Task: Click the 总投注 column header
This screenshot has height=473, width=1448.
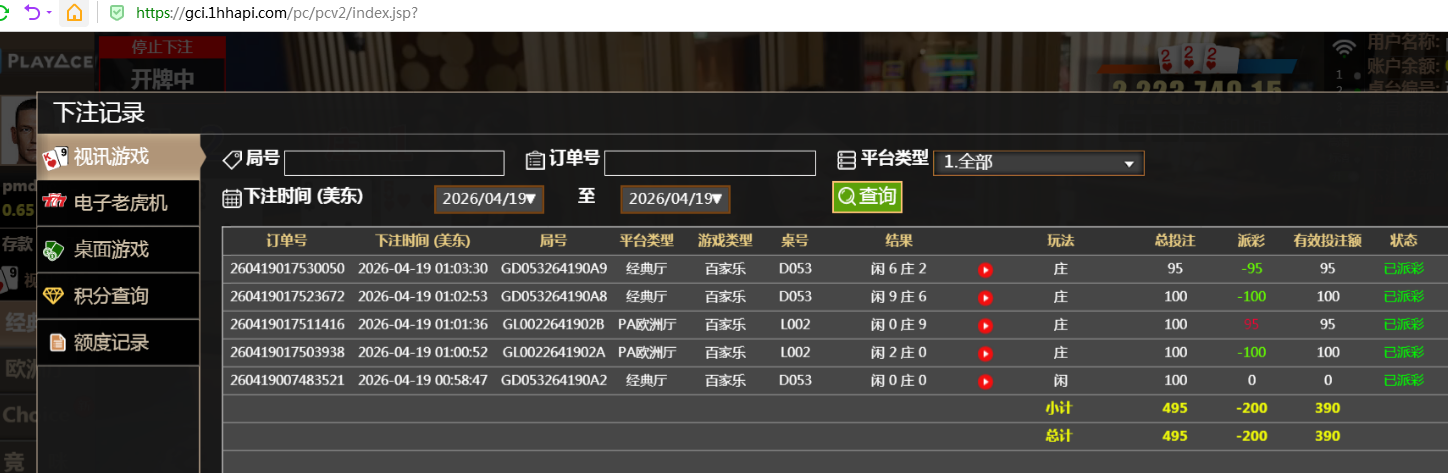Action: pyautogui.click(x=1176, y=241)
